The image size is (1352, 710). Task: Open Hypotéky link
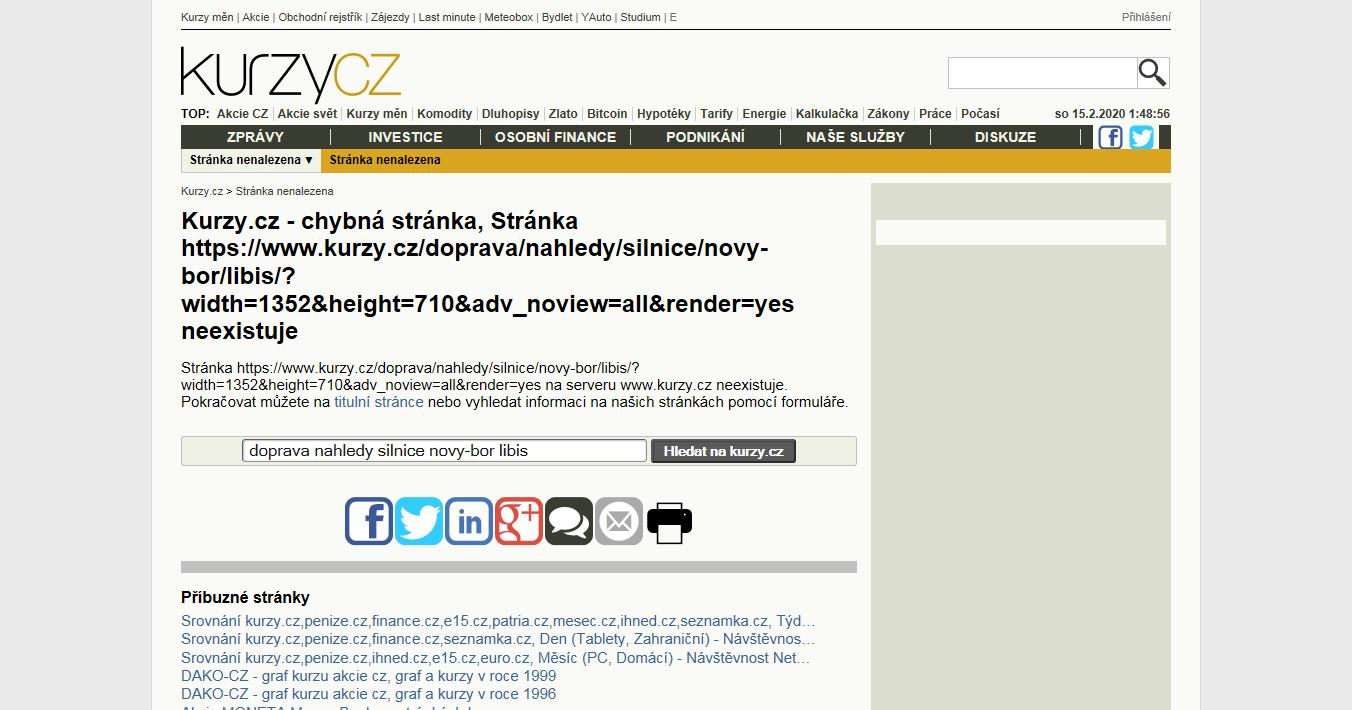coord(664,114)
